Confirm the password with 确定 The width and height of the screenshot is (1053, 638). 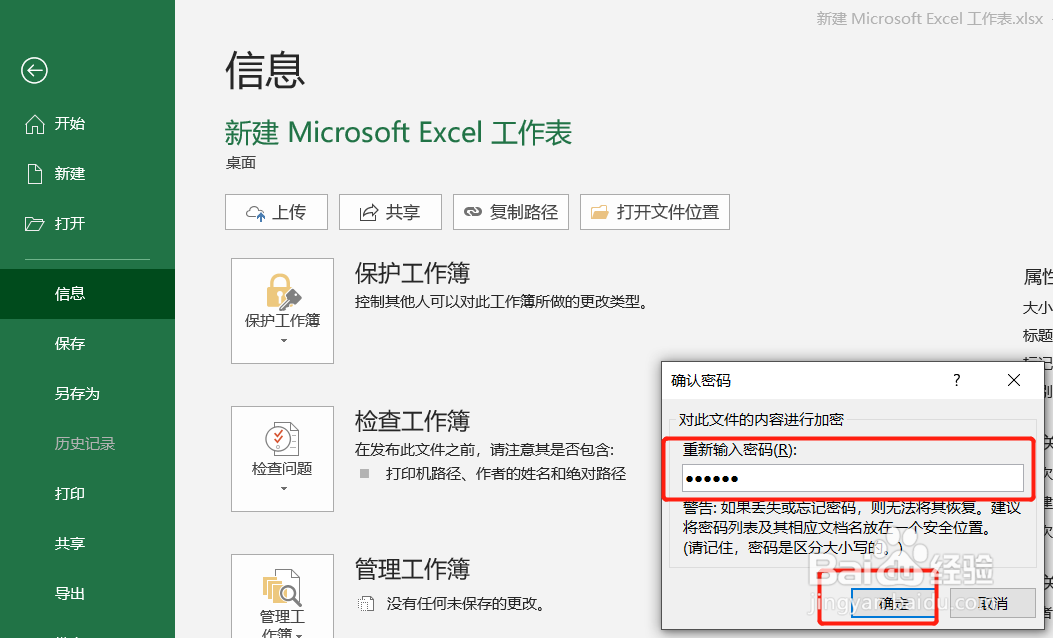893,603
